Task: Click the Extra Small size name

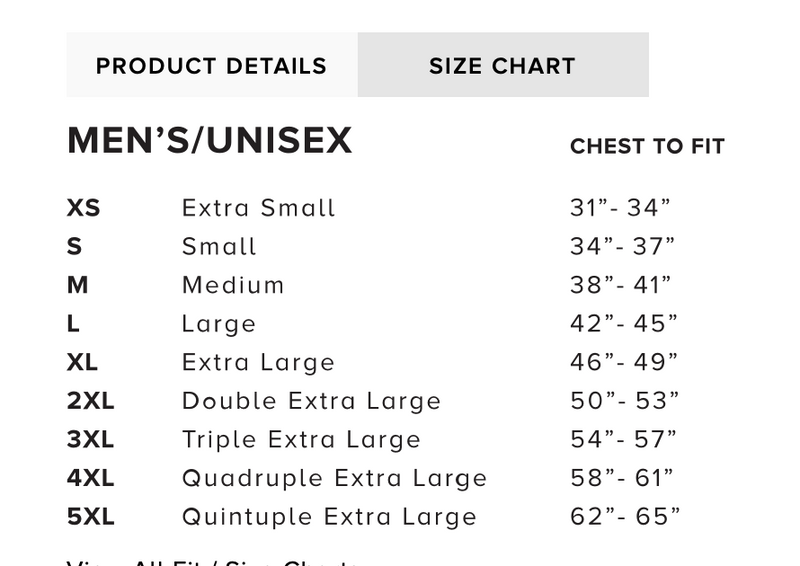Action: tap(258, 208)
